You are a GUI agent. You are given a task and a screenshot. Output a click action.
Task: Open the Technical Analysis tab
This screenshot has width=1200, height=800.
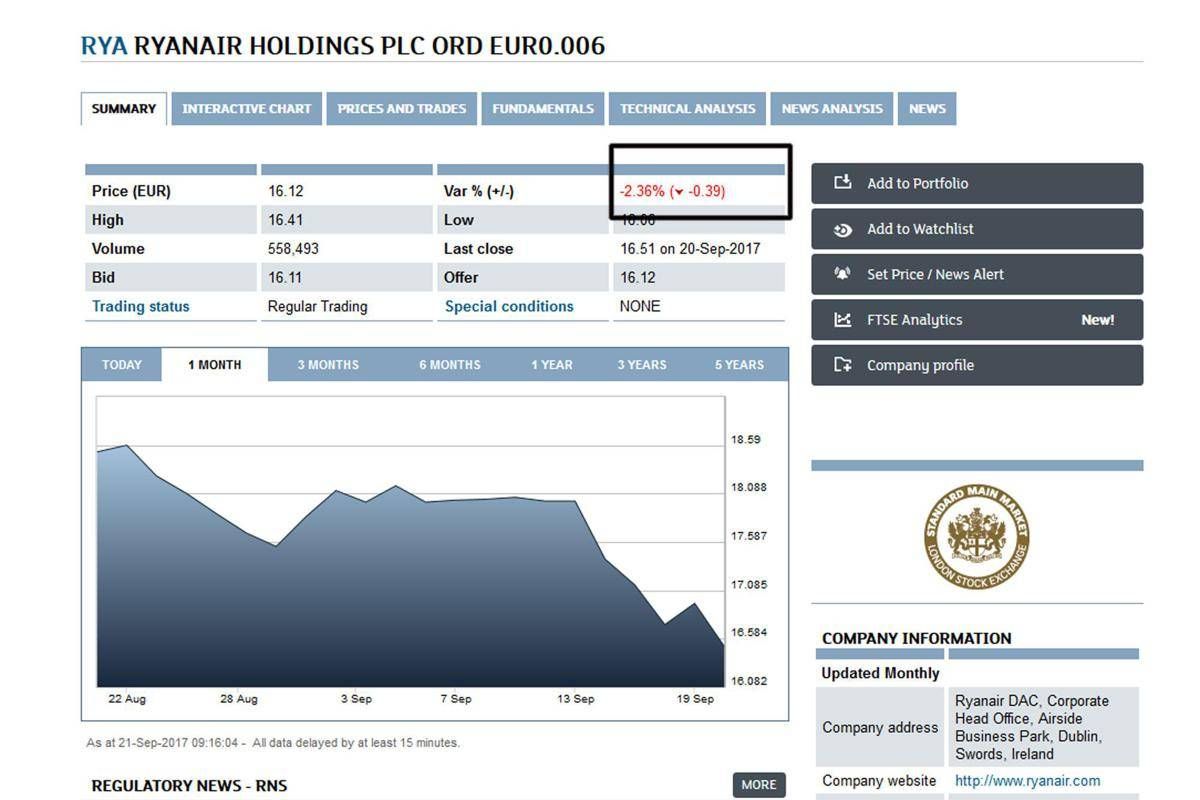pos(688,109)
